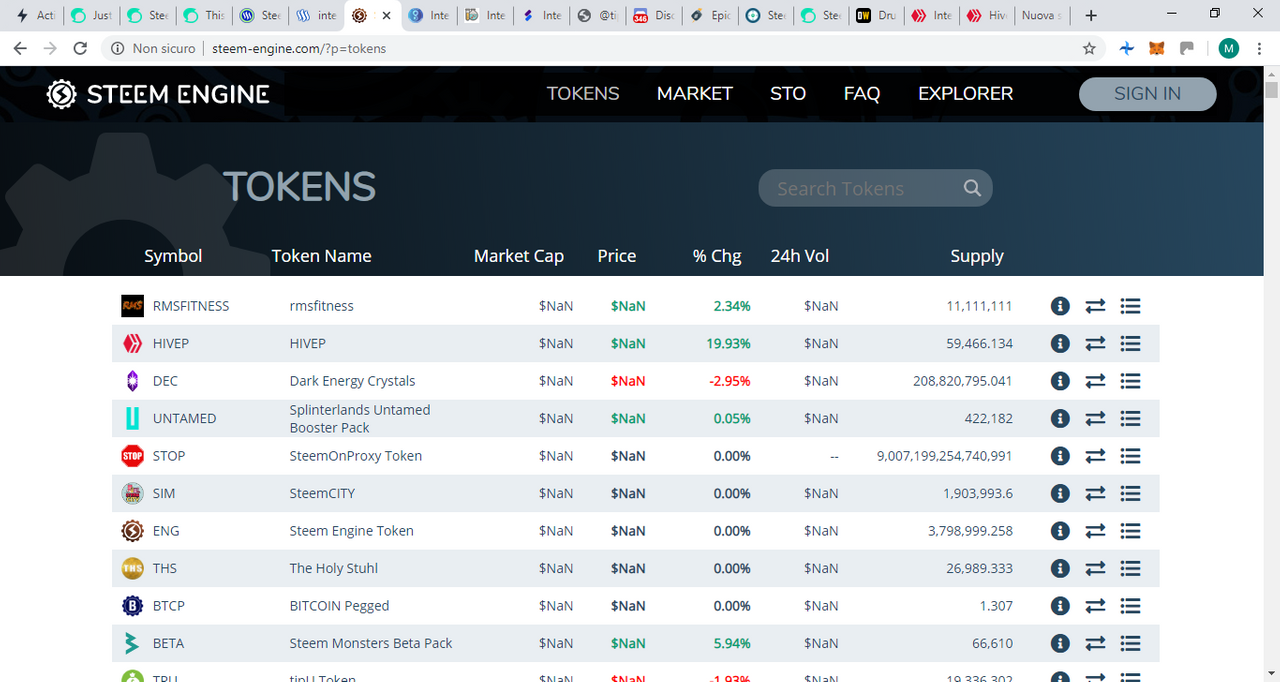Open list icon for DEC token
The image size is (1280, 682).
(1130, 381)
